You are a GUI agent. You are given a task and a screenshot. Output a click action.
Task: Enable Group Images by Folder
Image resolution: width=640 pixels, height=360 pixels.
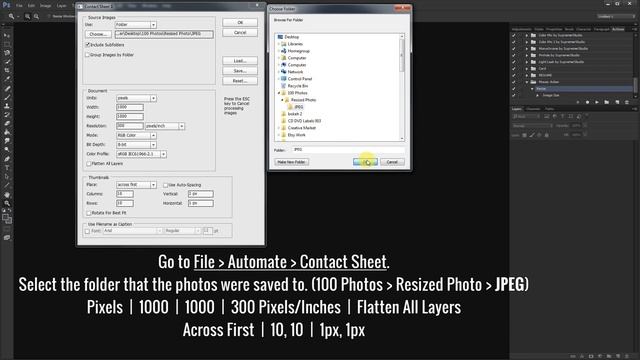pos(87,55)
